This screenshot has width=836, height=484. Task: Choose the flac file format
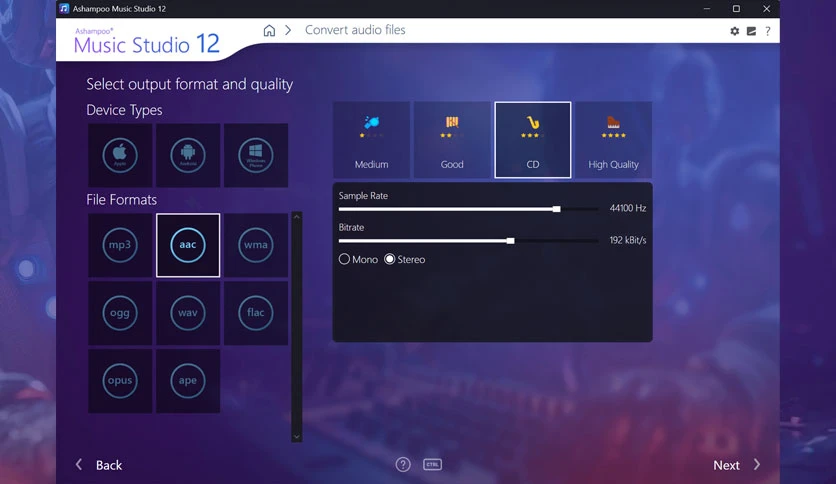coord(256,313)
